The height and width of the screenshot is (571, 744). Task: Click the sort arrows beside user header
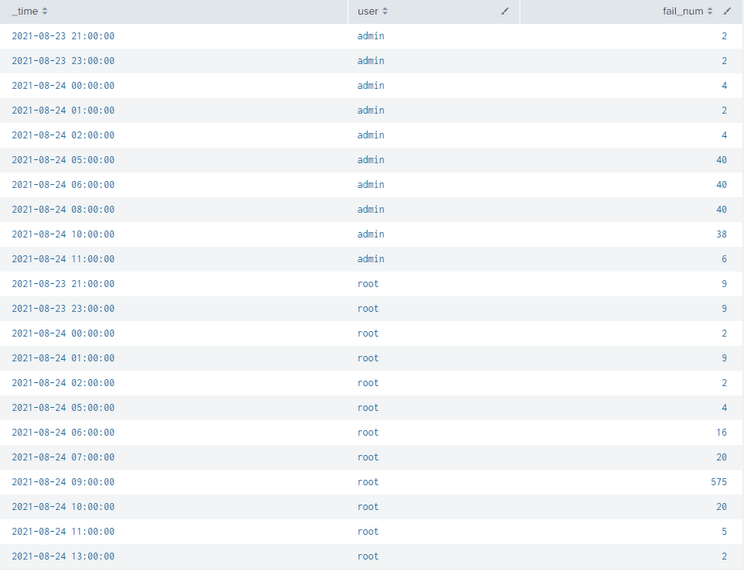tap(386, 11)
